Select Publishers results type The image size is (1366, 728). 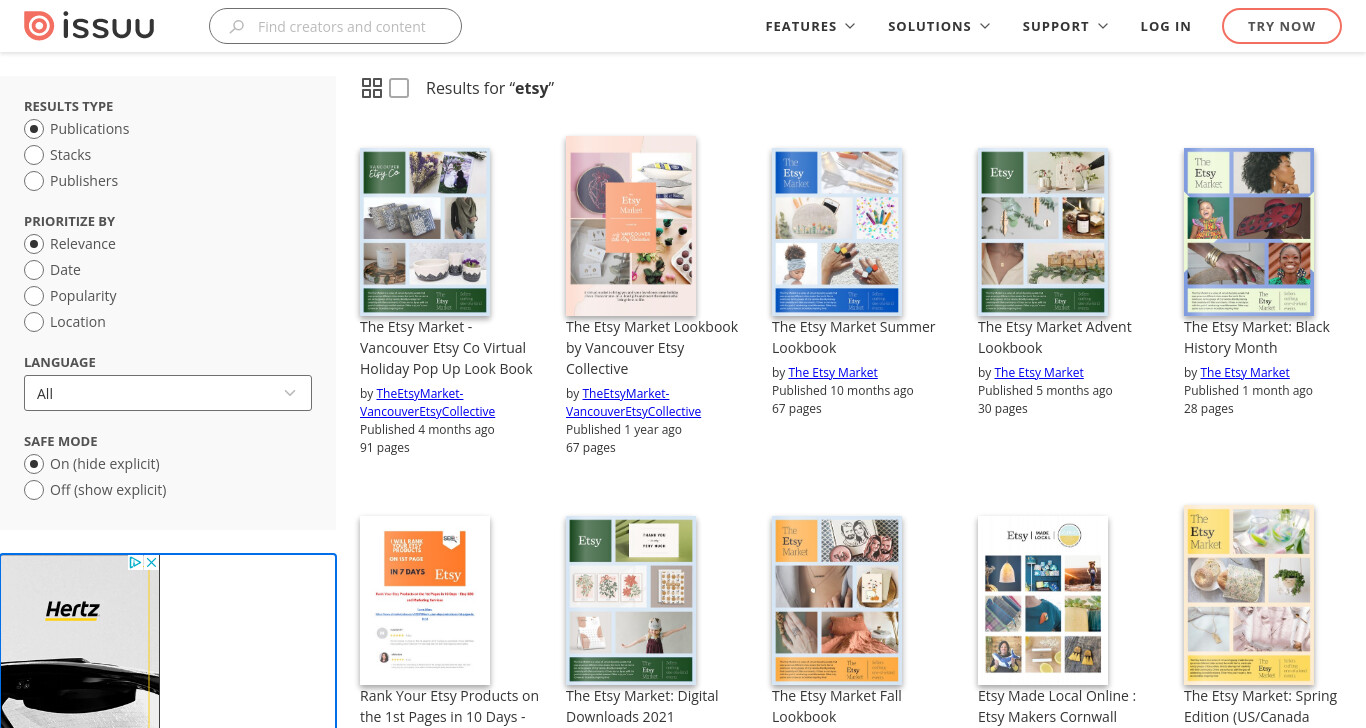click(x=71, y=181)
